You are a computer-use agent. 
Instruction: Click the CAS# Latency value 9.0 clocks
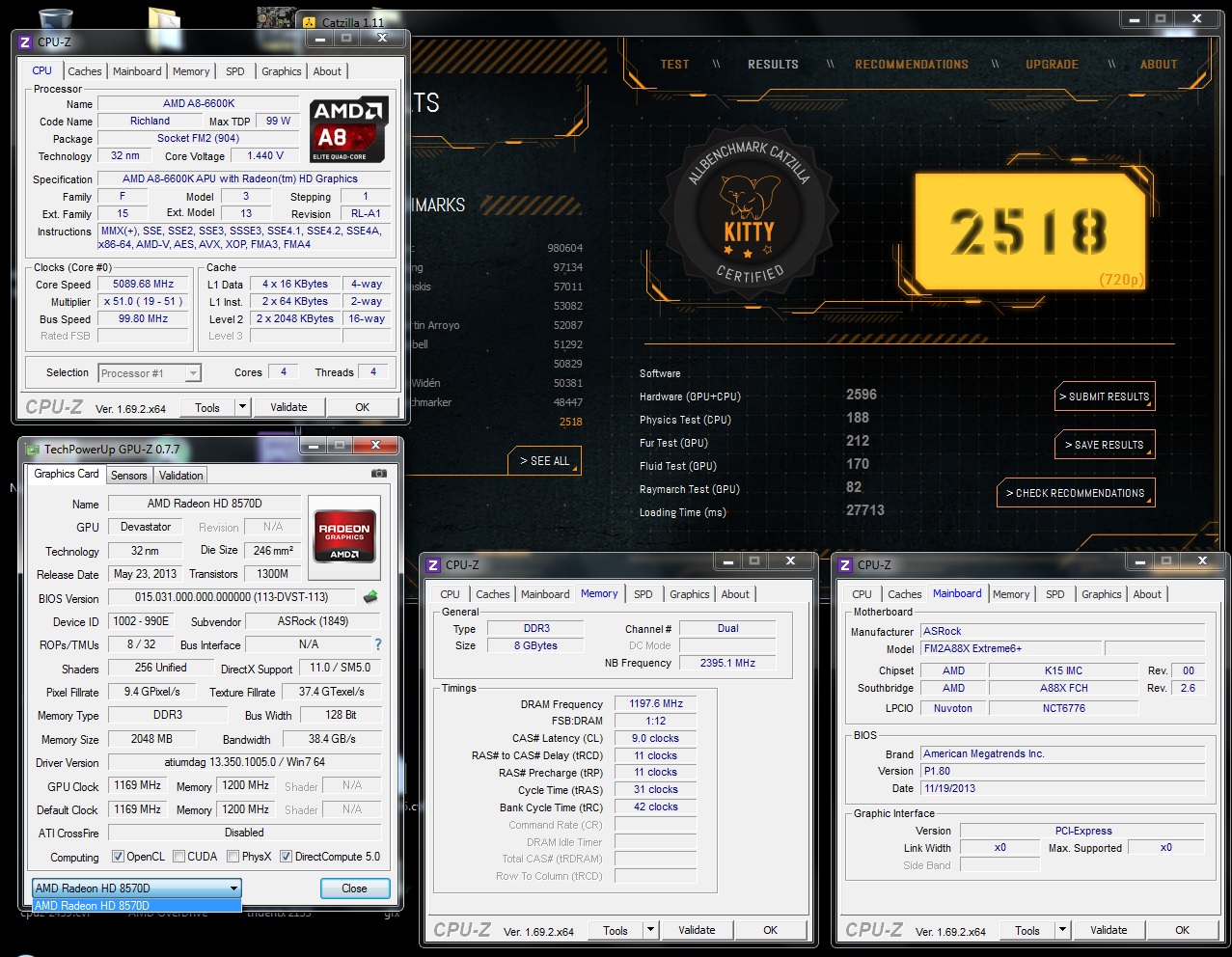655,738
